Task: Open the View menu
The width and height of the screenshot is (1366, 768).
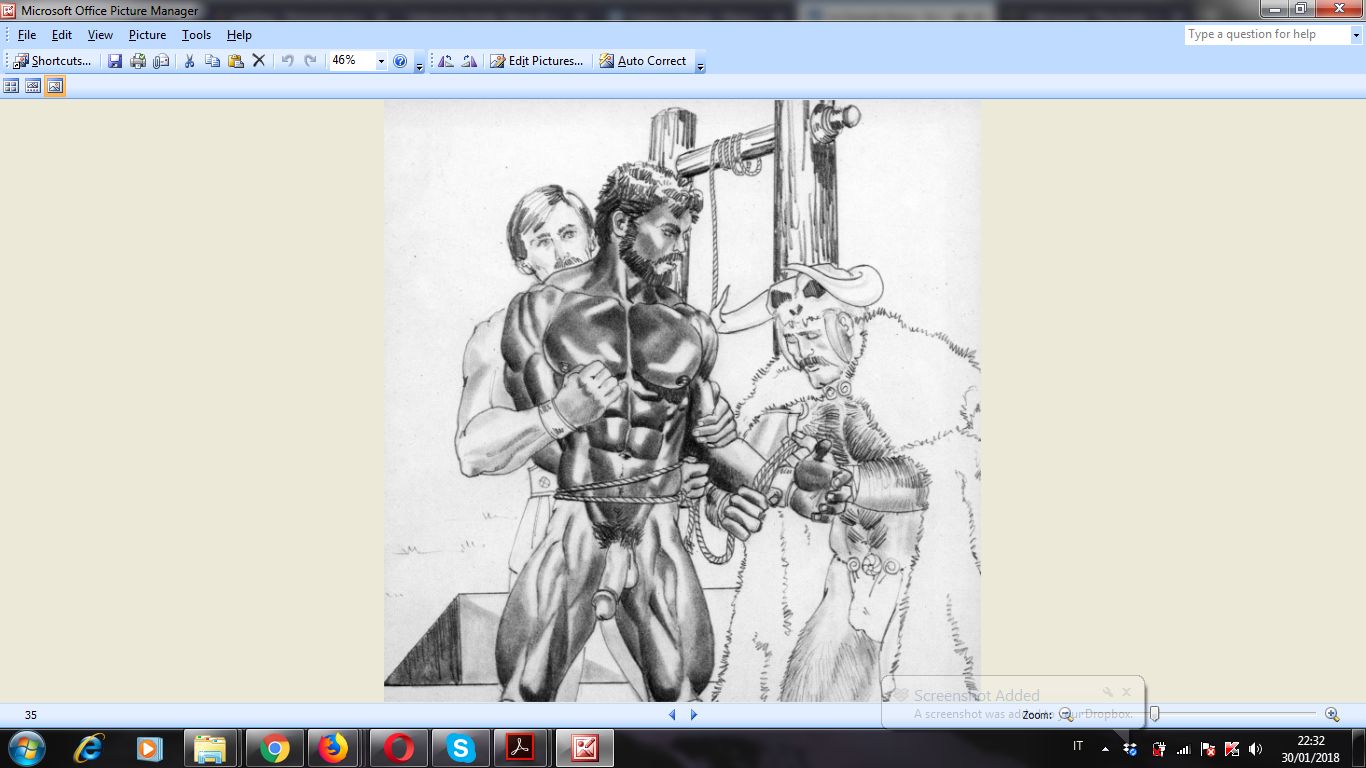Action: pos(100,35)
